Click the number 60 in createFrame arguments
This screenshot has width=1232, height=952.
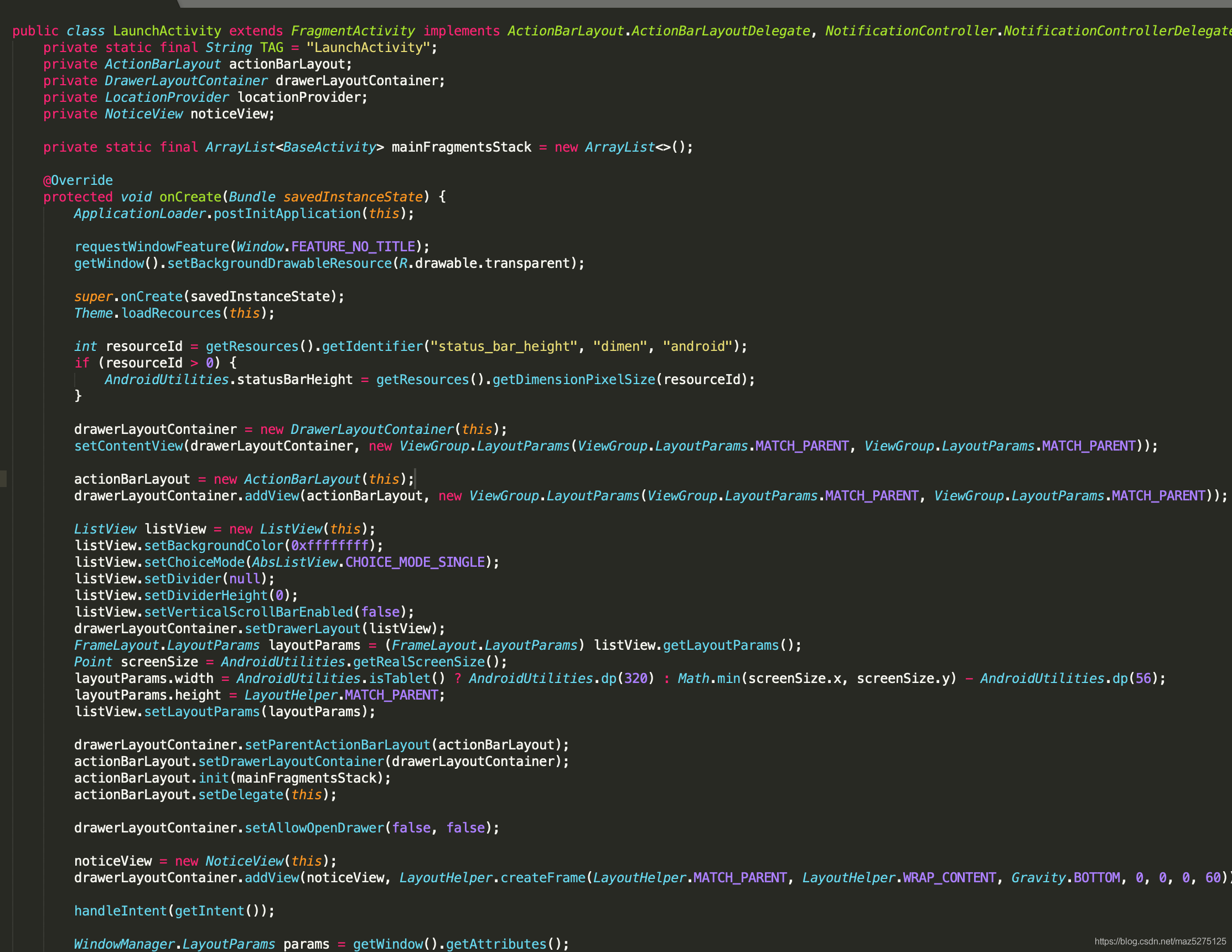click(x=1213, y=877)
